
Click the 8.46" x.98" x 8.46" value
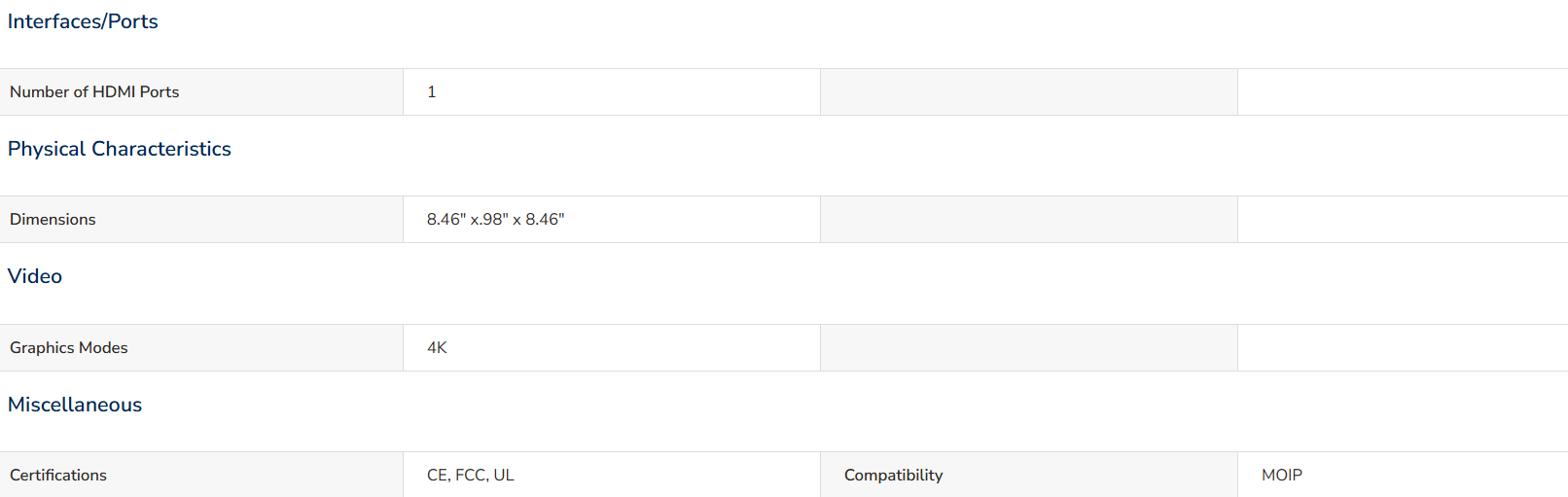[x=495, y=220]
